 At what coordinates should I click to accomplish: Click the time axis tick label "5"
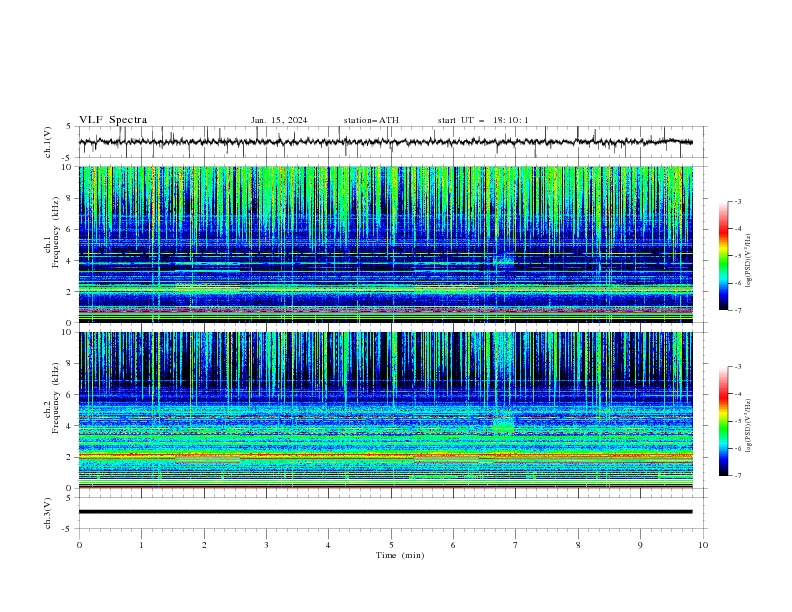coord(391,545)
